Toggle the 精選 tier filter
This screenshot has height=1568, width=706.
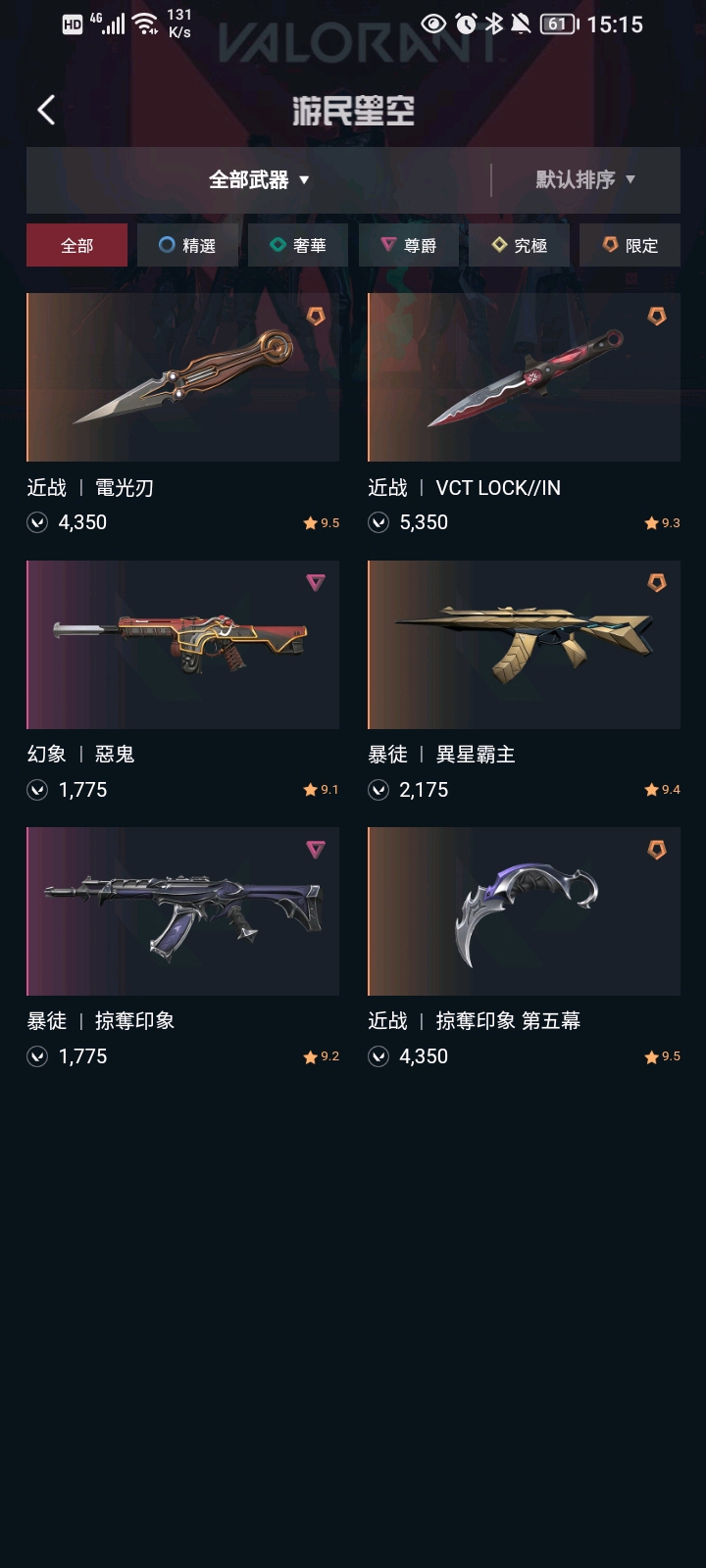point(187,245)
